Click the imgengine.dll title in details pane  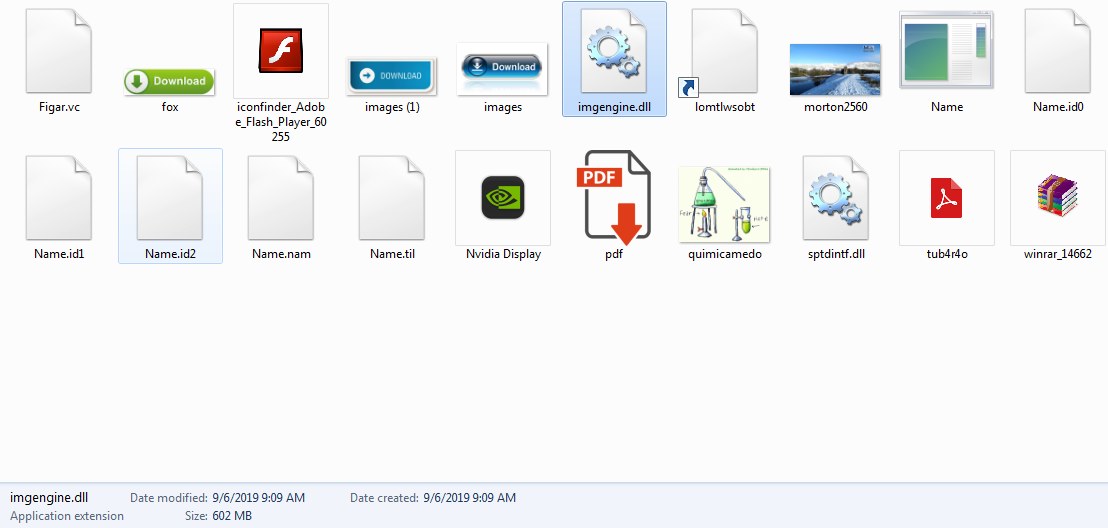tap(49, 498)
